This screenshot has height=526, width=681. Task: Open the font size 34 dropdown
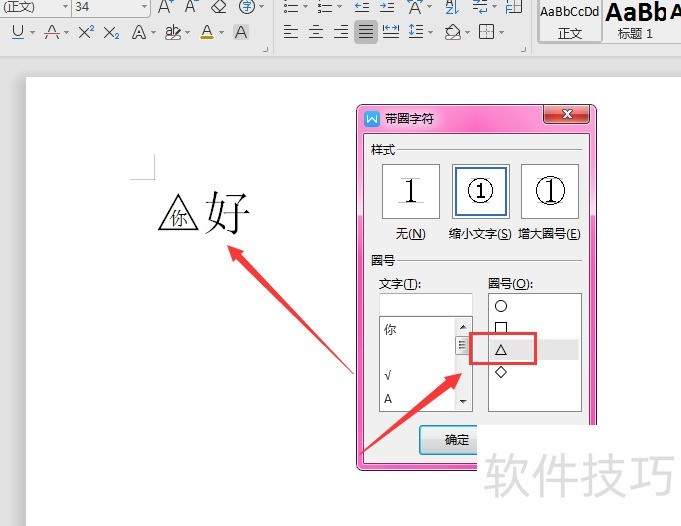point(144,7)
